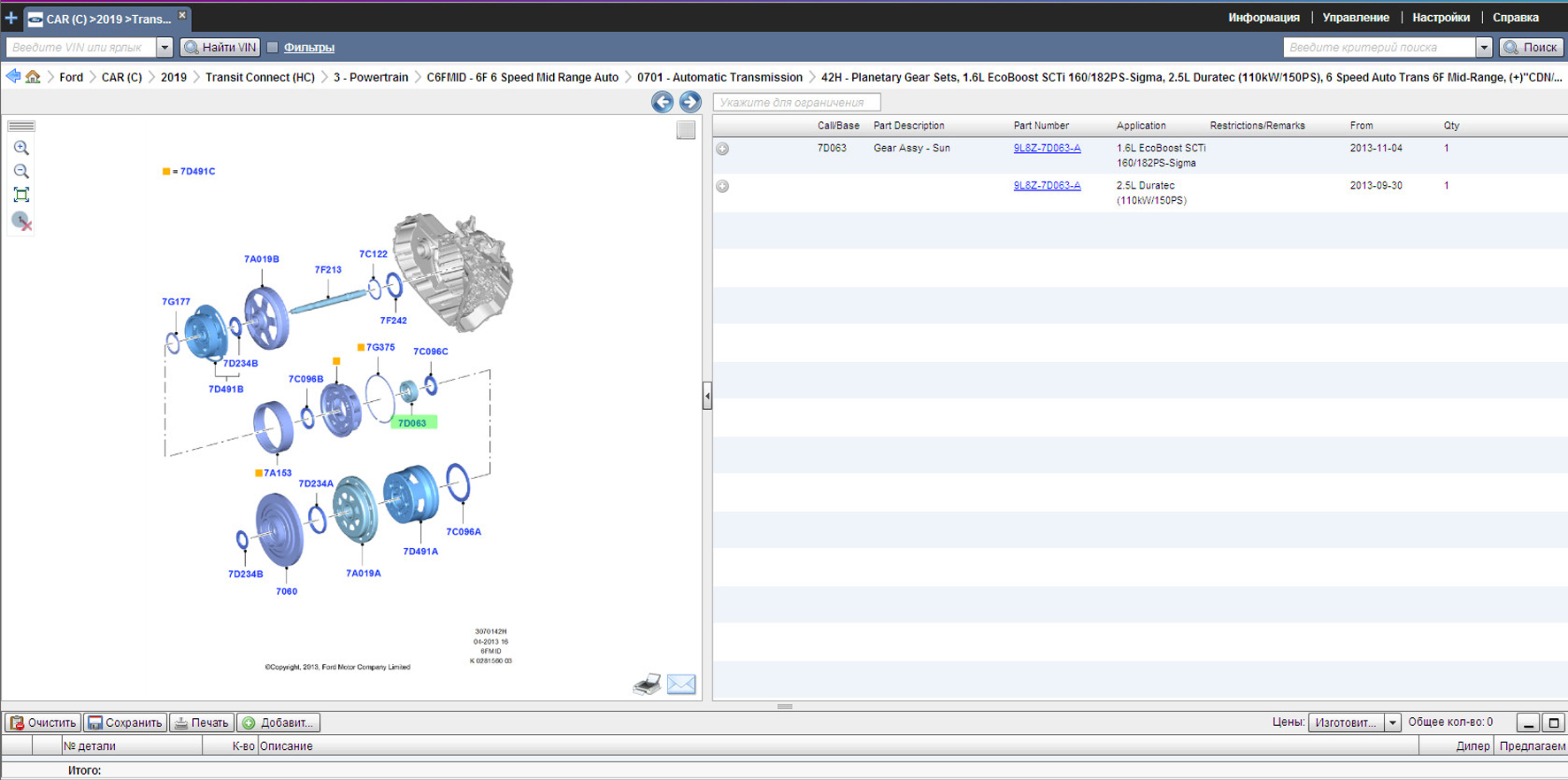Image resolution: width=1568 pixels, height=780 pixels.
Task: Go to next illustration with right arrow
Action: point(690,102)
